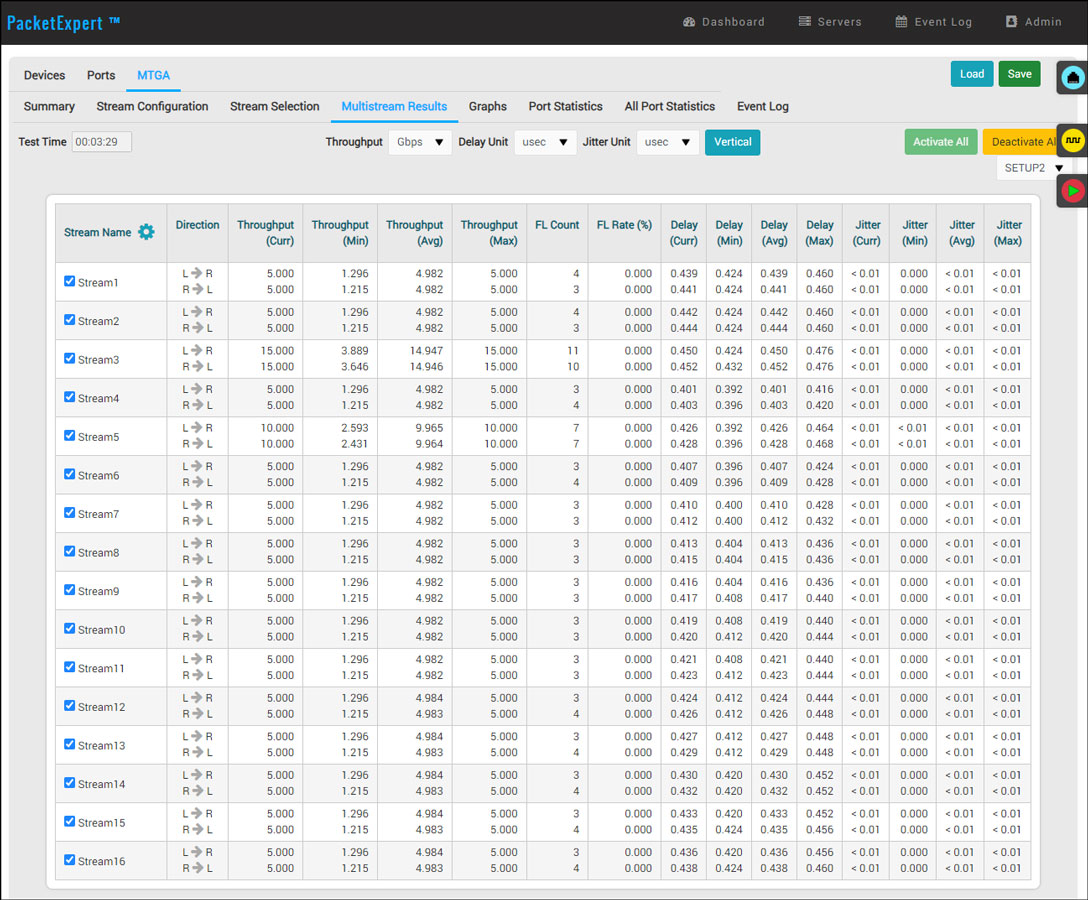The image size is (1088, 900).
Task: Click the yellow waveform icon on right sidebar
Action: tap(1073, 140)
